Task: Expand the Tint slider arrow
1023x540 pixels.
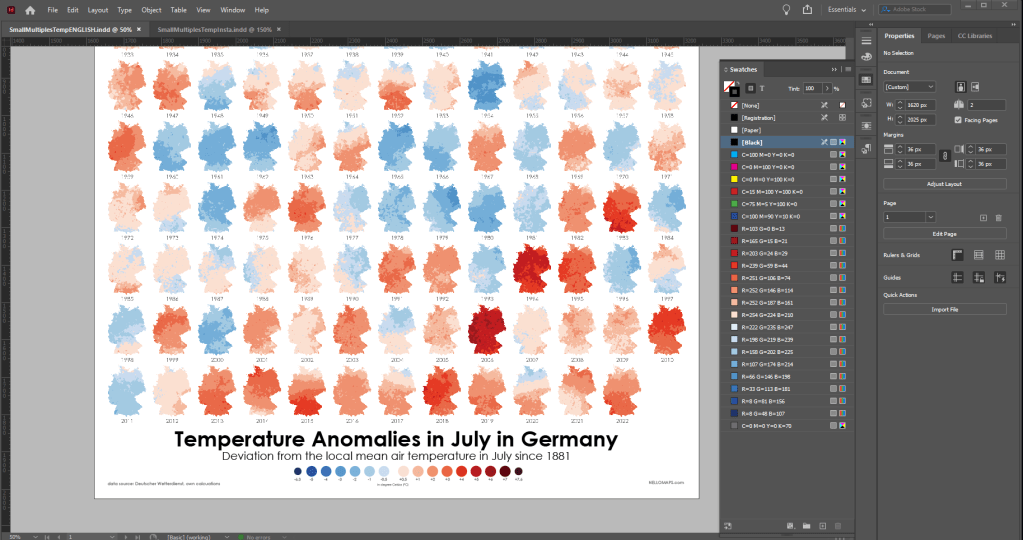Action: pyautogui.click(x=827, y=88)
